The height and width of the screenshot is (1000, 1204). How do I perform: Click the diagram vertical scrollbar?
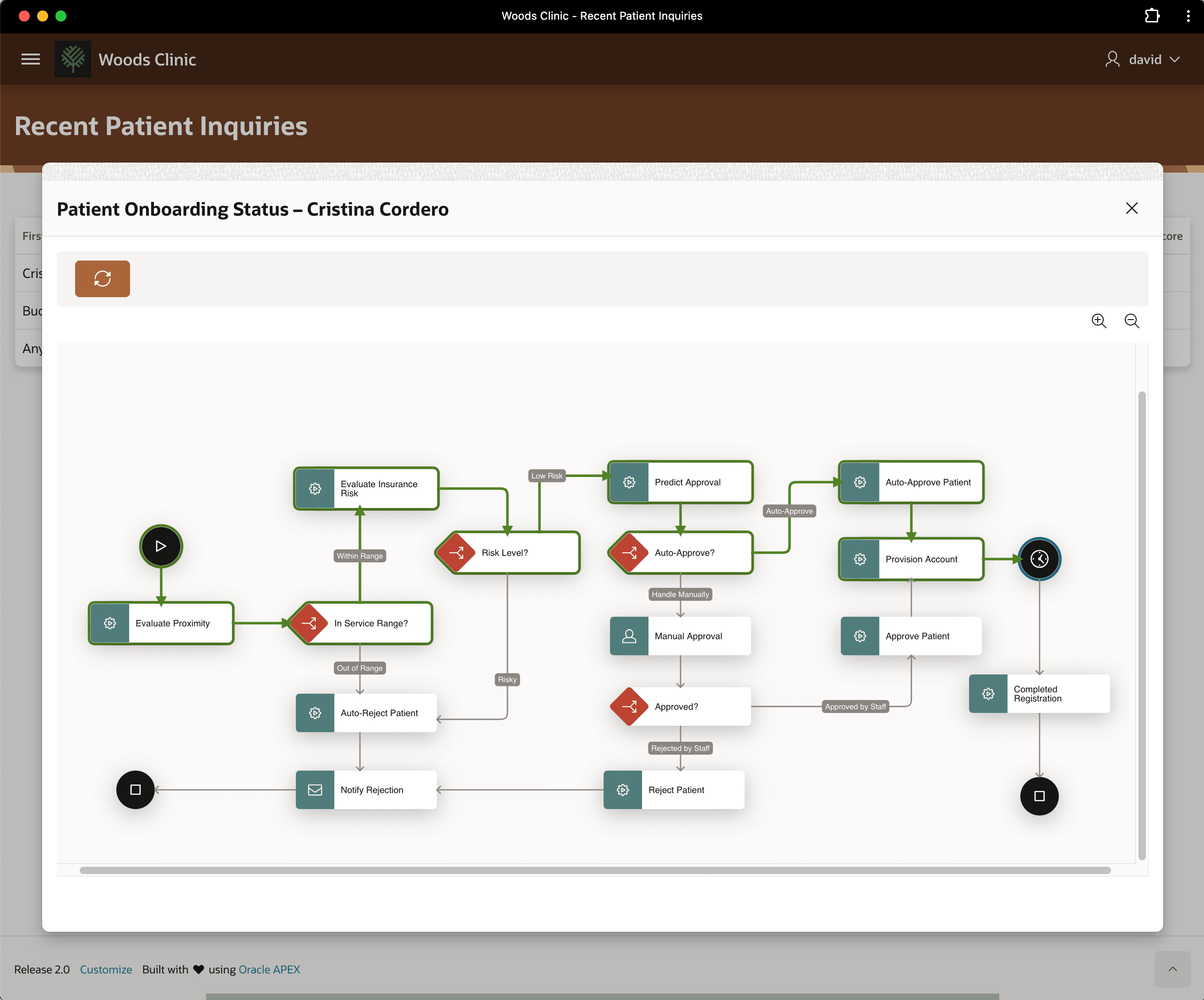1142,625
